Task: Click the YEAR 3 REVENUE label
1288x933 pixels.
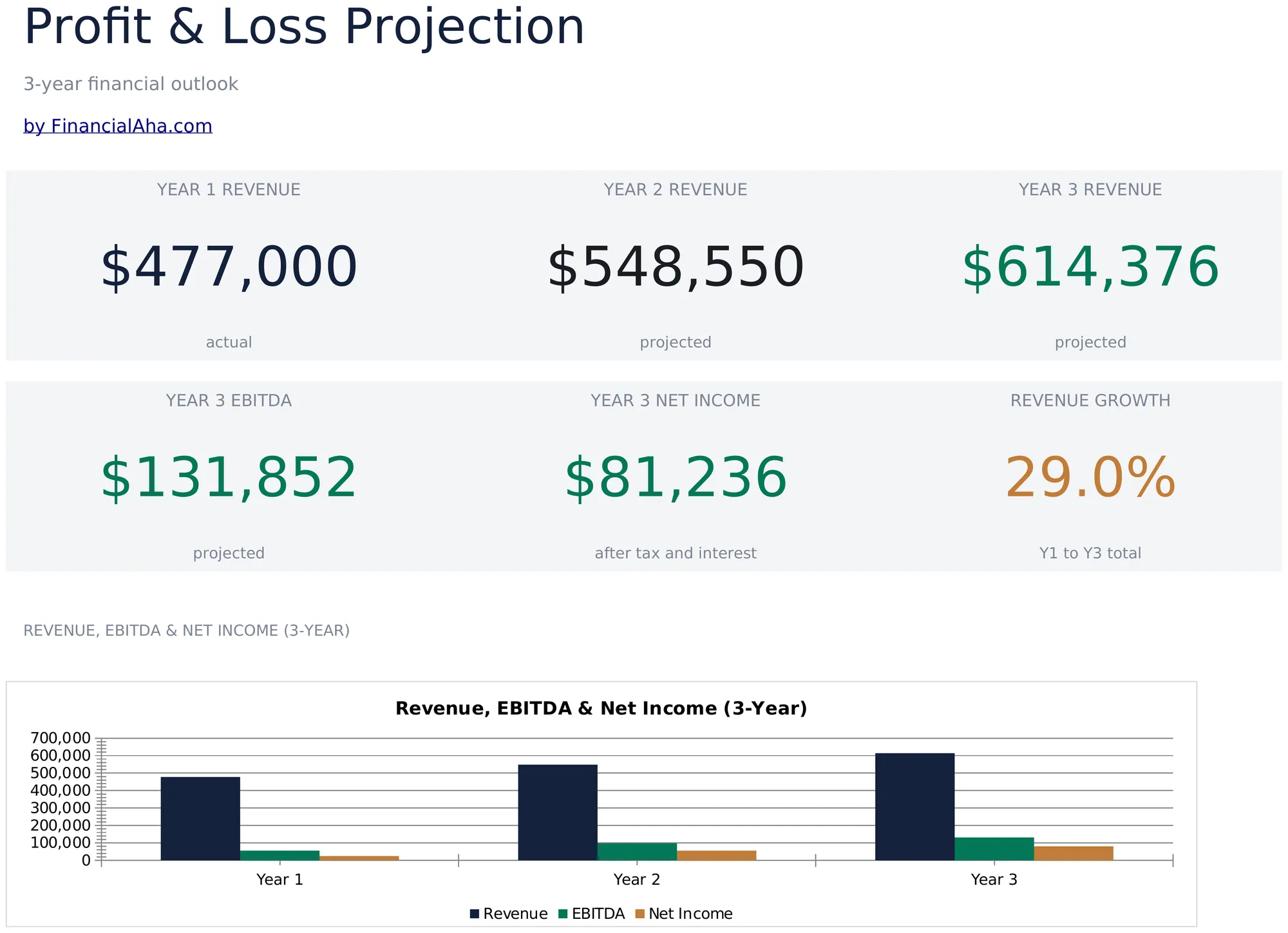Action: pos(1090,190)
